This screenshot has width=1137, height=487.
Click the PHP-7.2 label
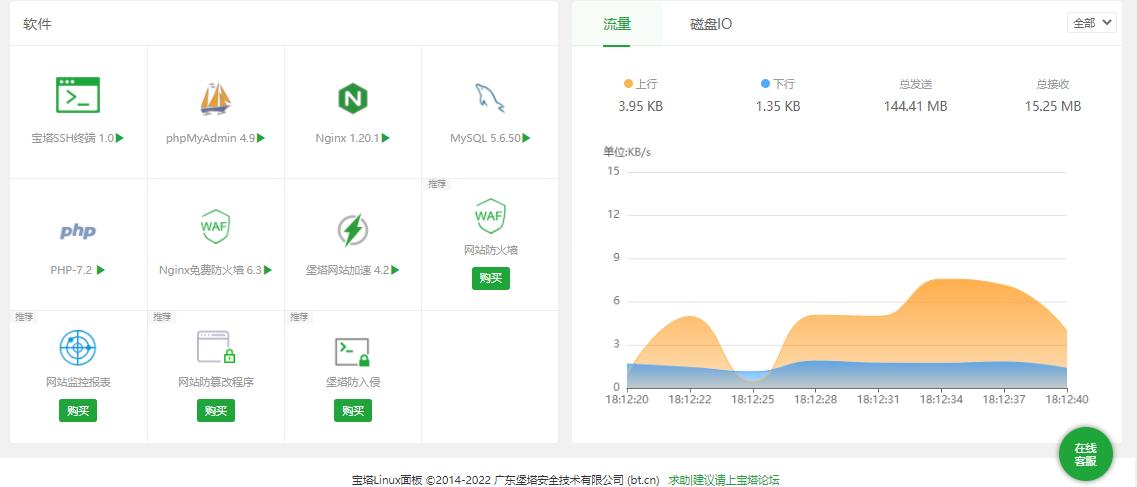[x=71, y=270]
